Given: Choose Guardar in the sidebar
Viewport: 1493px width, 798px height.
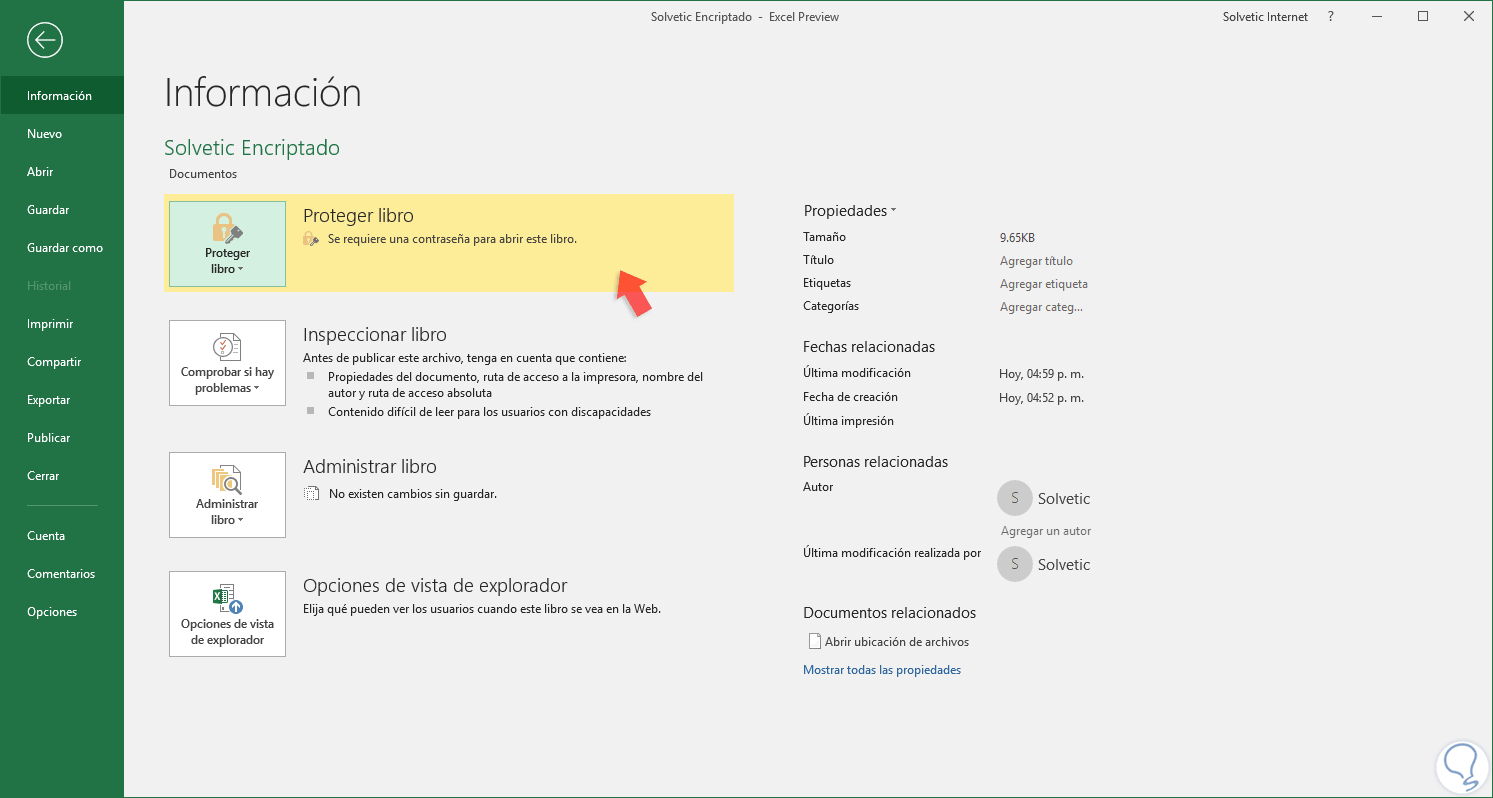Looking at the screenshot, I should pos(62,210).
